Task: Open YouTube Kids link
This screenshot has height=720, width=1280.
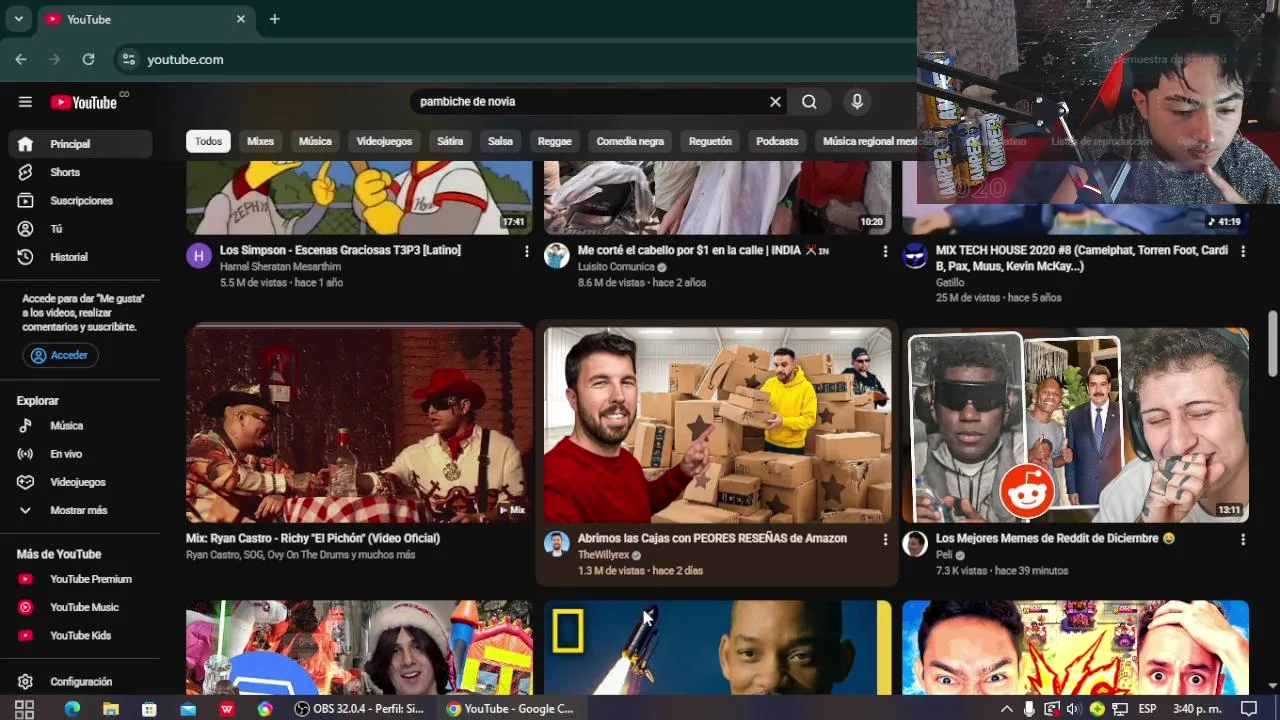Action: 81,635
